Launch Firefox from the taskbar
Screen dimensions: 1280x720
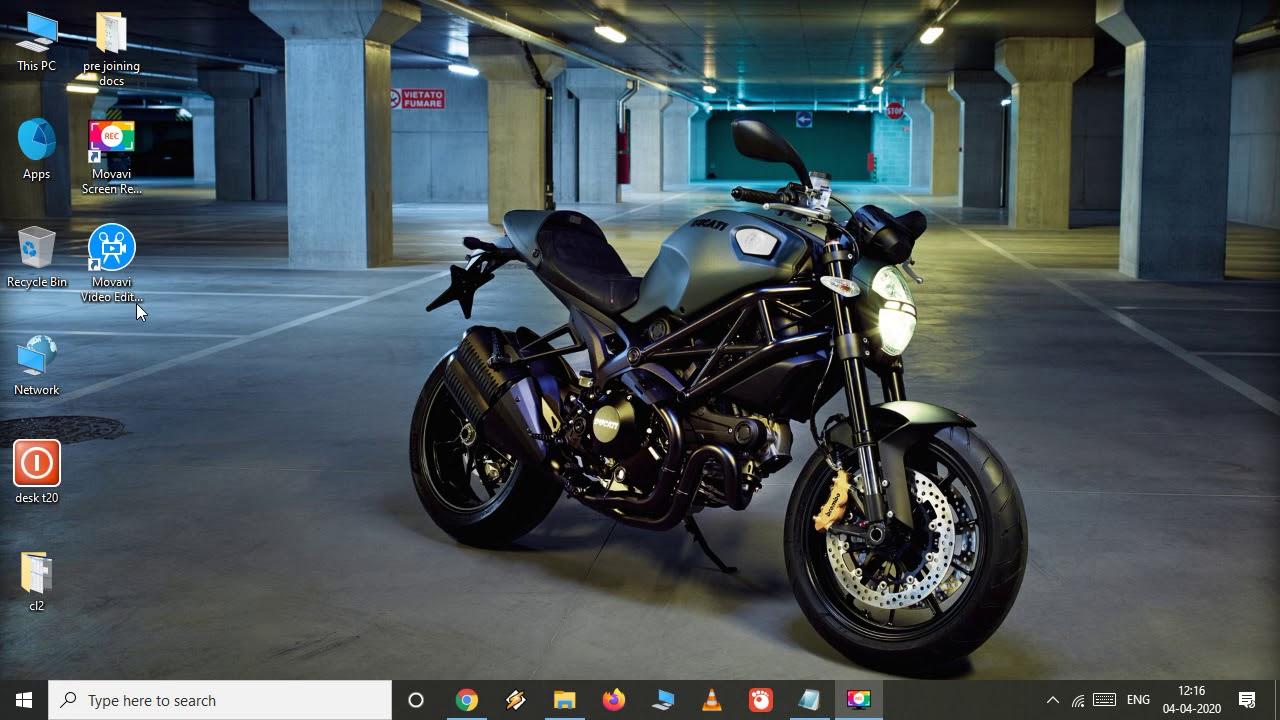614,700
